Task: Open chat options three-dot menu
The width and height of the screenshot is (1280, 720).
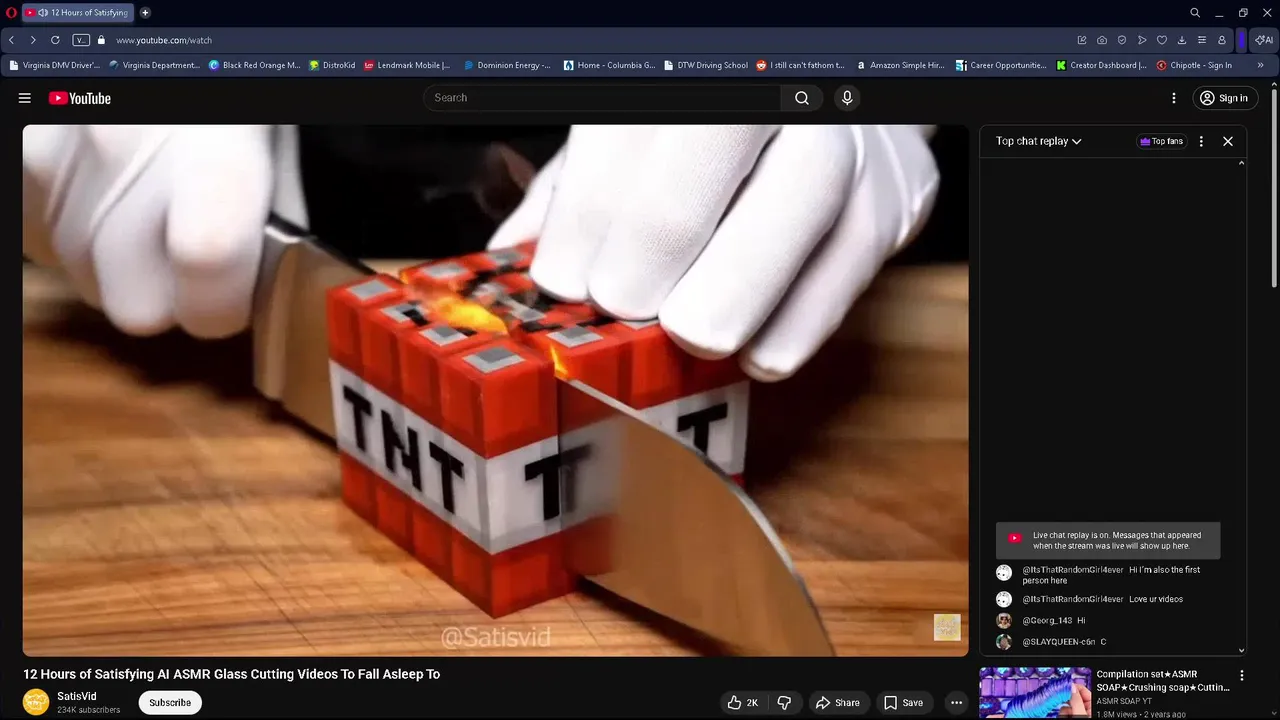Action: [1201, 141]
